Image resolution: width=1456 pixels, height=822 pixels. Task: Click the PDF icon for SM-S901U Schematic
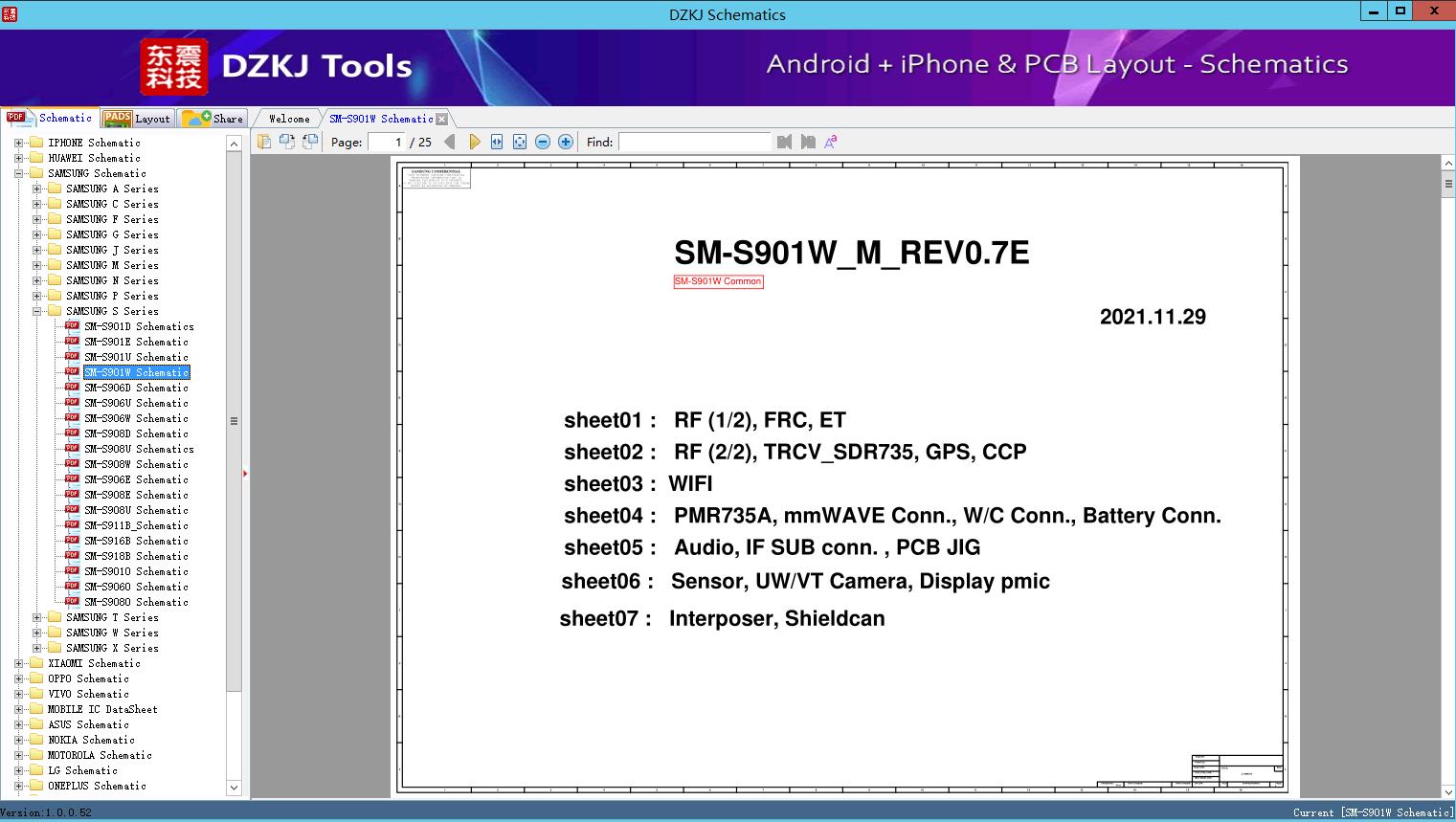pos(72,357)
